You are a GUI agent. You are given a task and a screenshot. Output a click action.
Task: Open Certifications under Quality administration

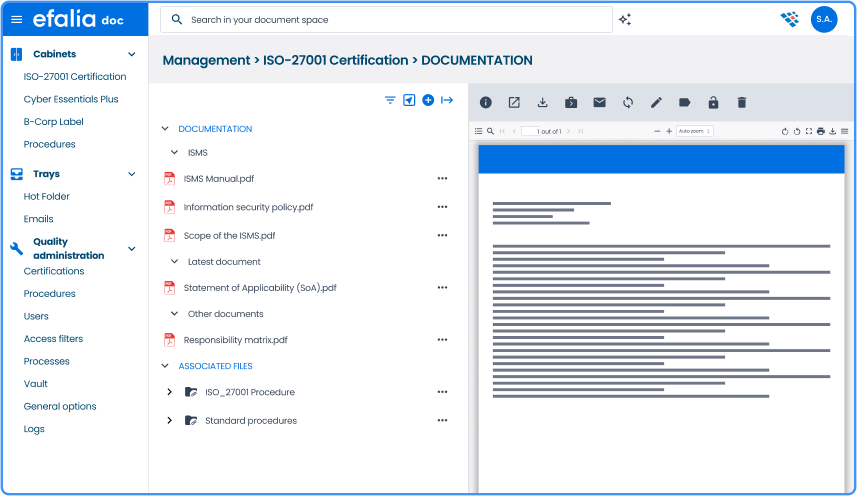coord(54,271)
